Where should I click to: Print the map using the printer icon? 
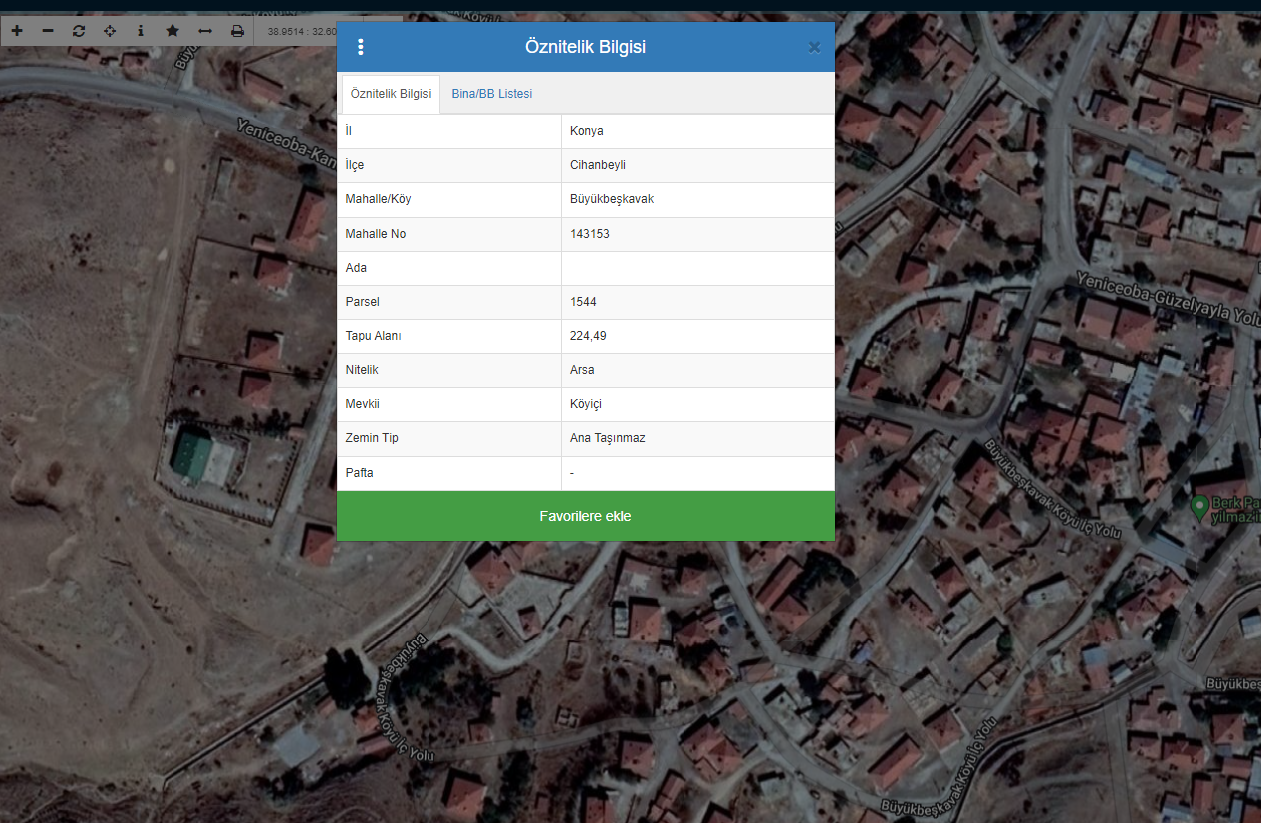click(x=237, y=31)
